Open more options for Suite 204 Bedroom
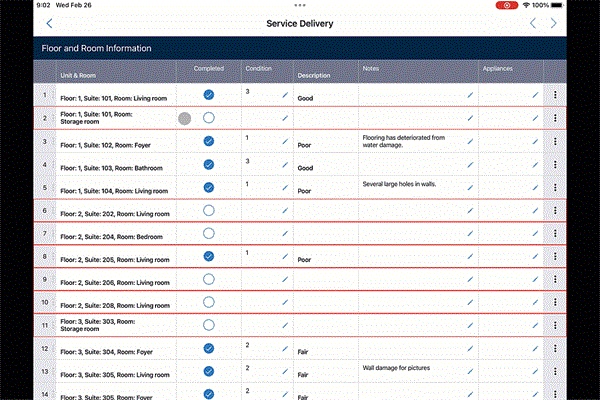 (x=555, y=233)
